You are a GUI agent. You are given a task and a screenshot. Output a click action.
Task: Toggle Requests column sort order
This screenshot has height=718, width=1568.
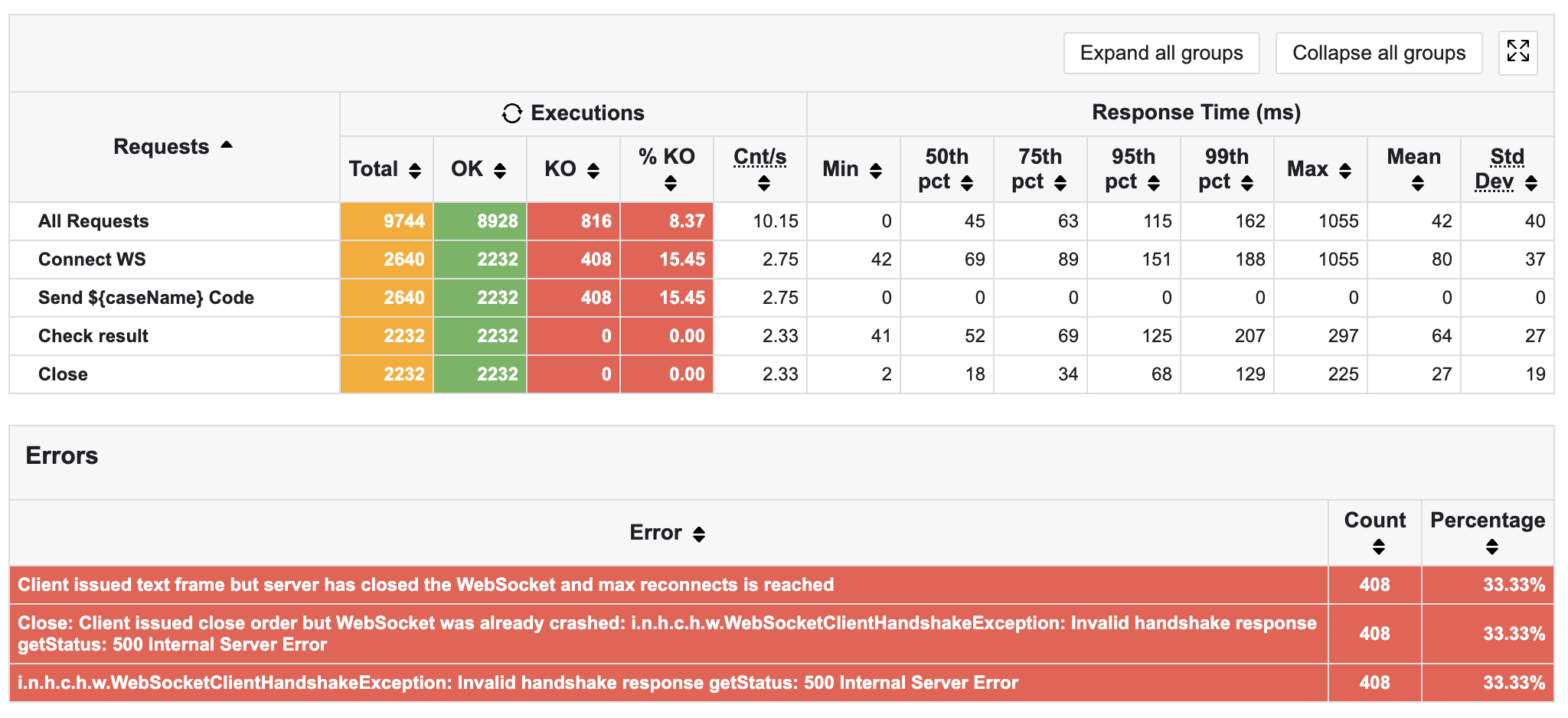[x=227, y=145]
